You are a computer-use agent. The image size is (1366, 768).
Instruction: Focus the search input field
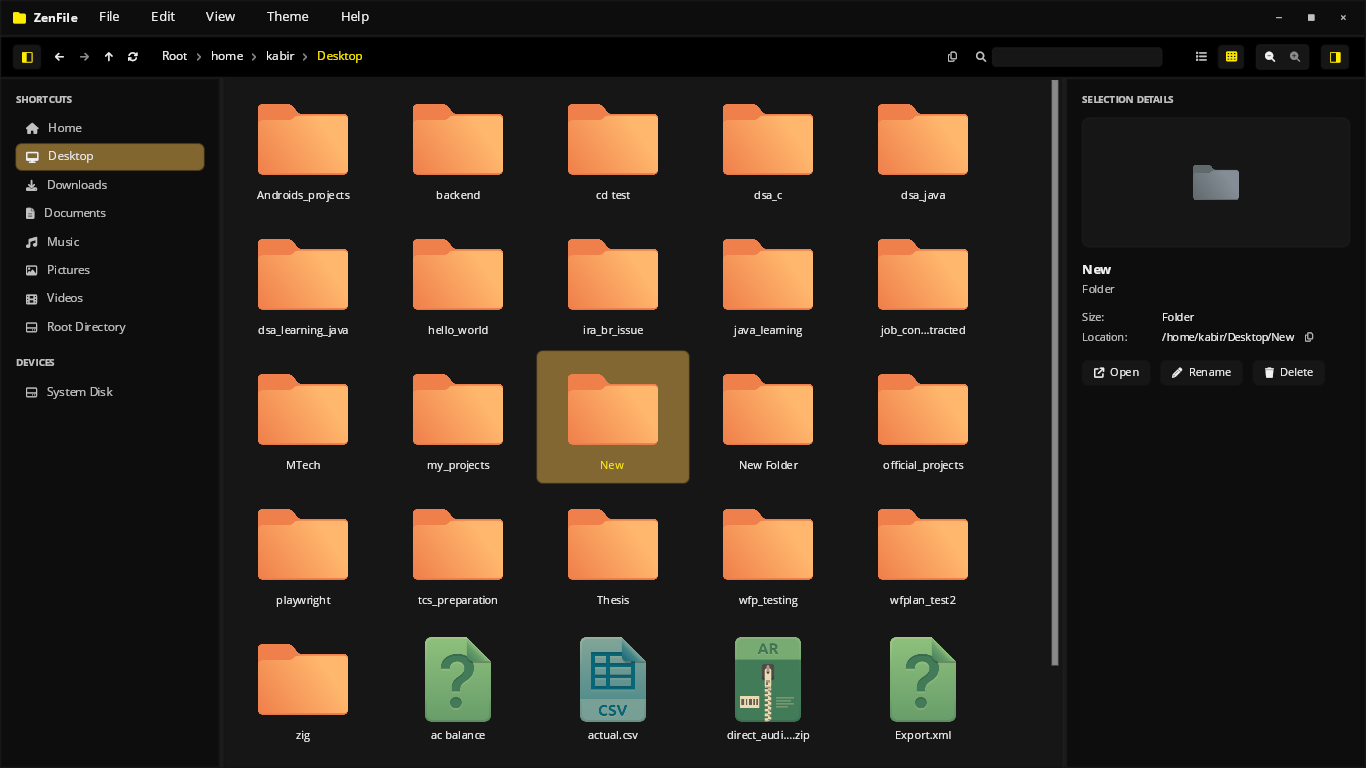tap(1077, 57)
